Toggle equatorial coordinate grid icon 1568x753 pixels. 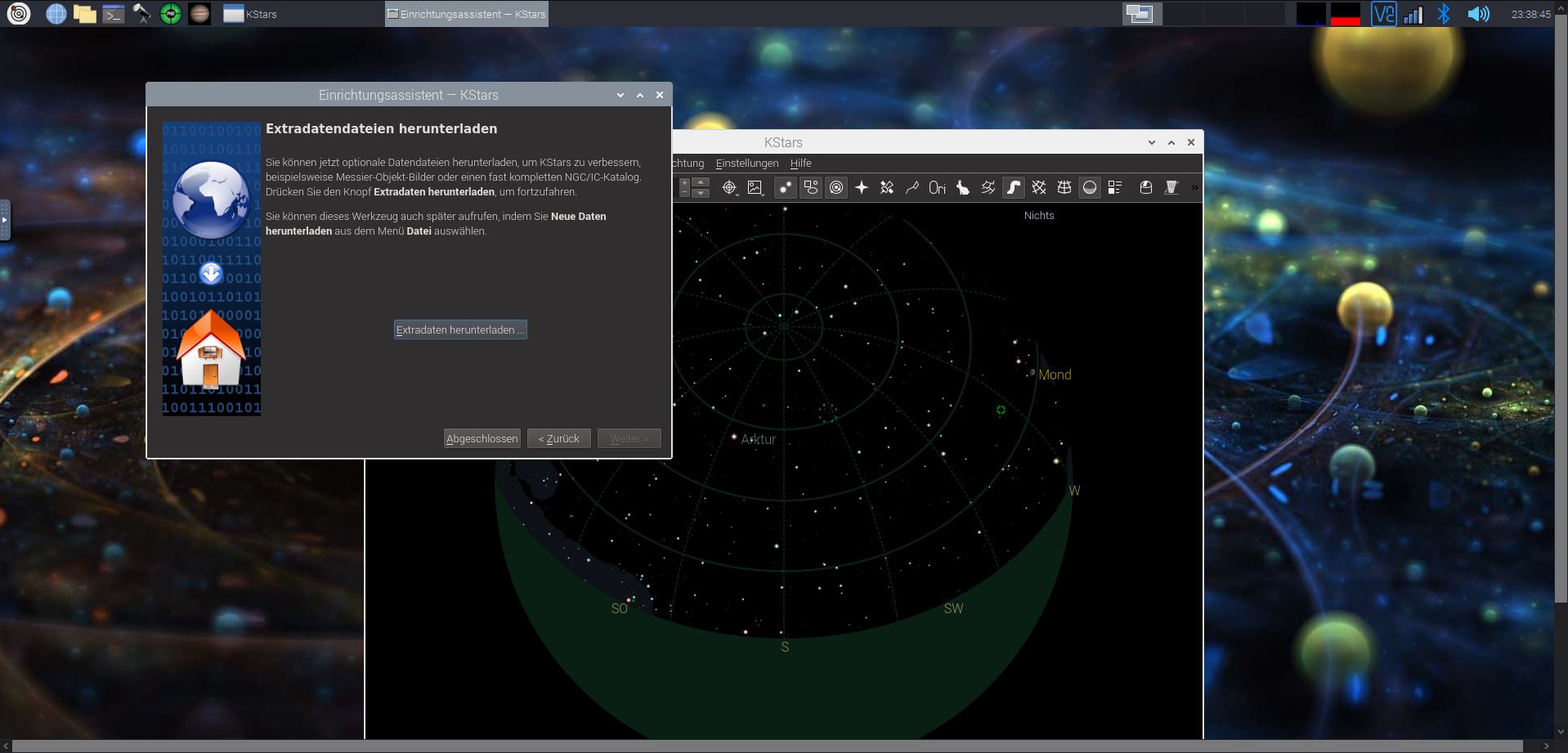[x=1038, y=187]
